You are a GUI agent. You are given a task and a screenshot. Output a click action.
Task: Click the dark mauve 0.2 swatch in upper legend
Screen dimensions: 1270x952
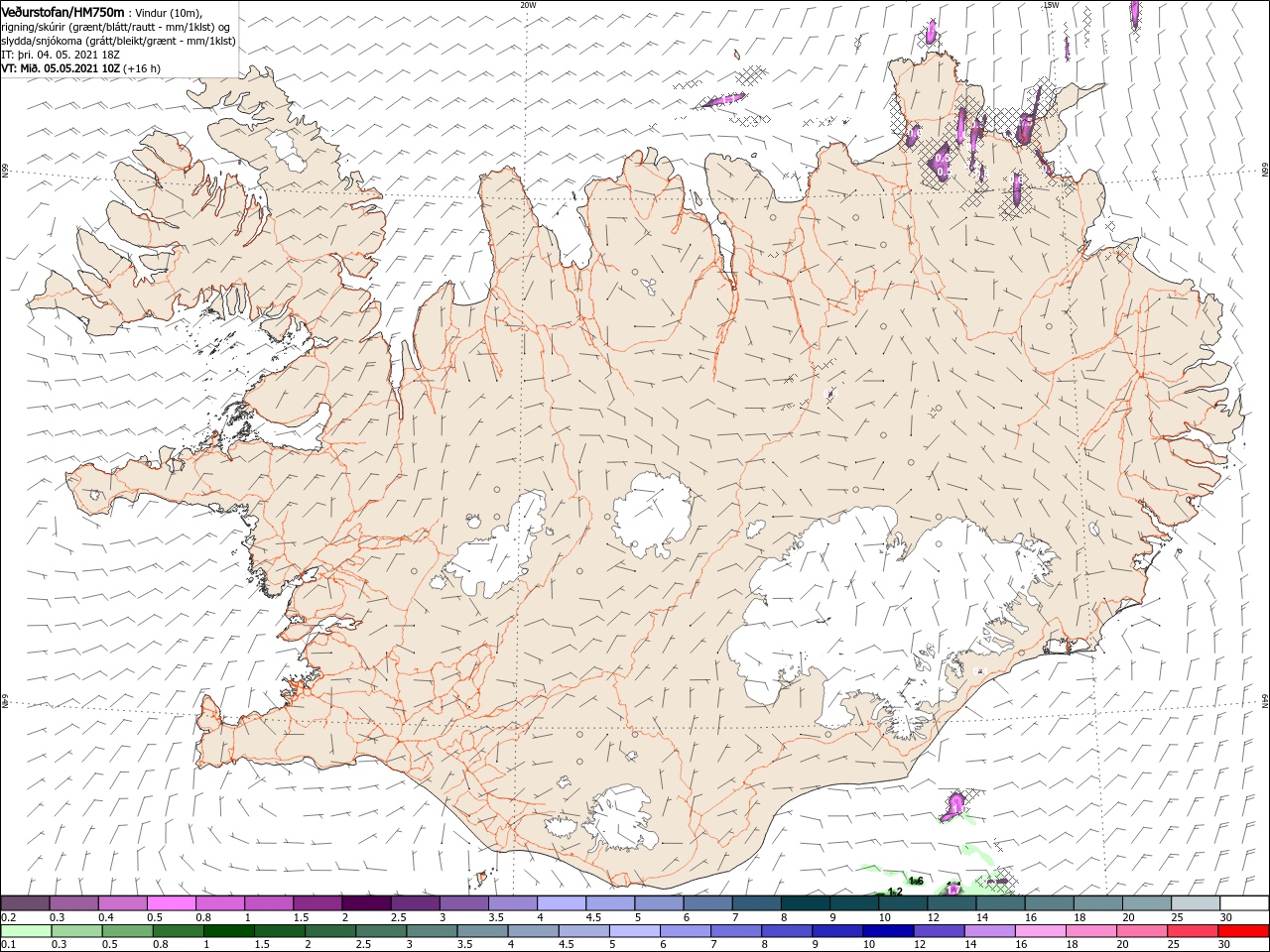point(26,903)
